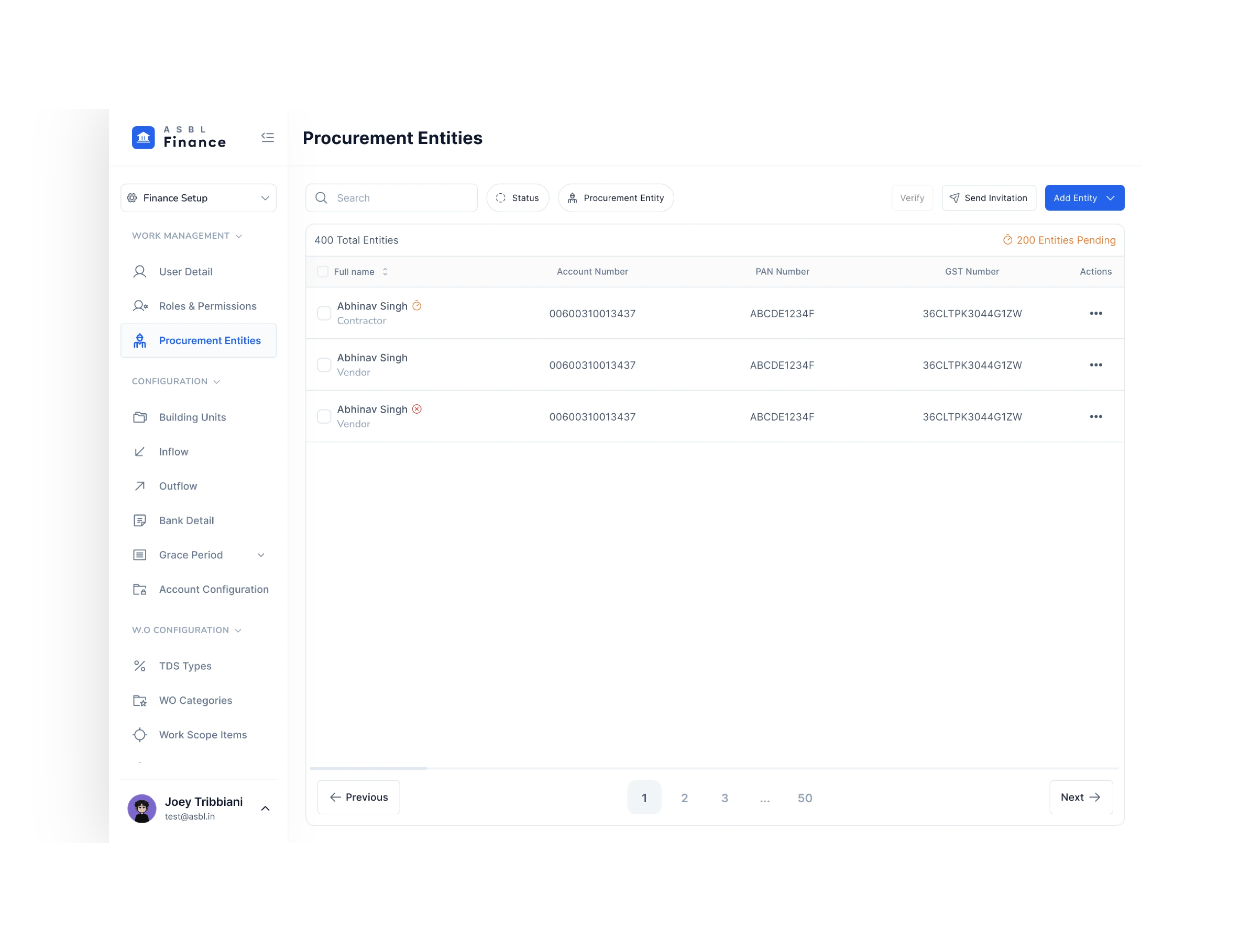Click the Roles & Permissions icon
The width and height of the screenshot is (1251, 952).
[x=140, y=306]
